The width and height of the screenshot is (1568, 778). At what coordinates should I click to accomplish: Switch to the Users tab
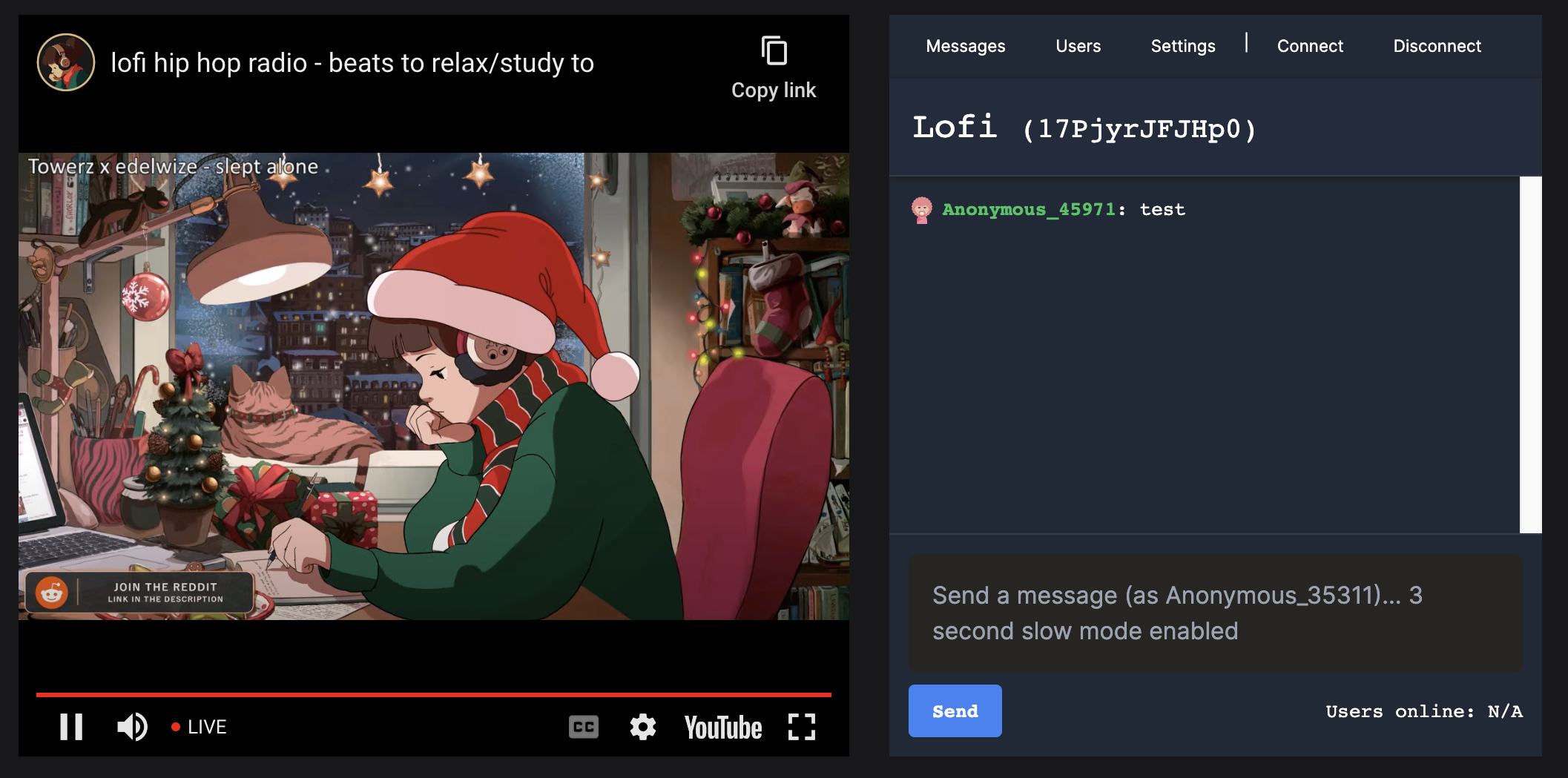click(1078, 46)
